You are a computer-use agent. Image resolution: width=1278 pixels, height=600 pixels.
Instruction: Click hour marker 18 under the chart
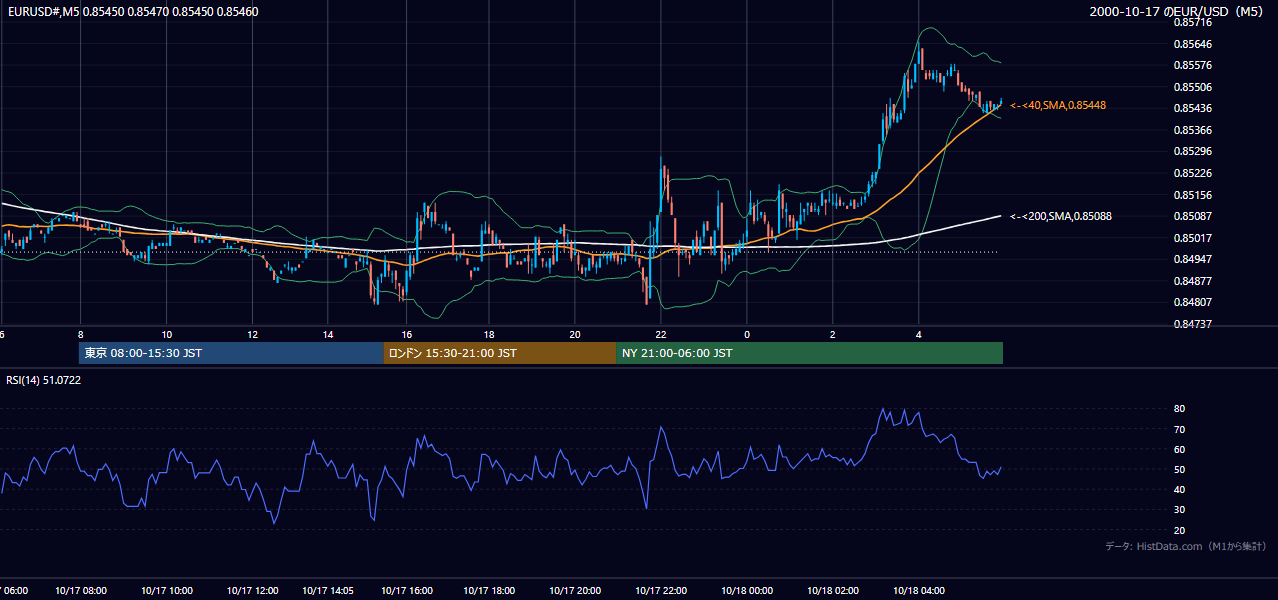click(488, 334)
